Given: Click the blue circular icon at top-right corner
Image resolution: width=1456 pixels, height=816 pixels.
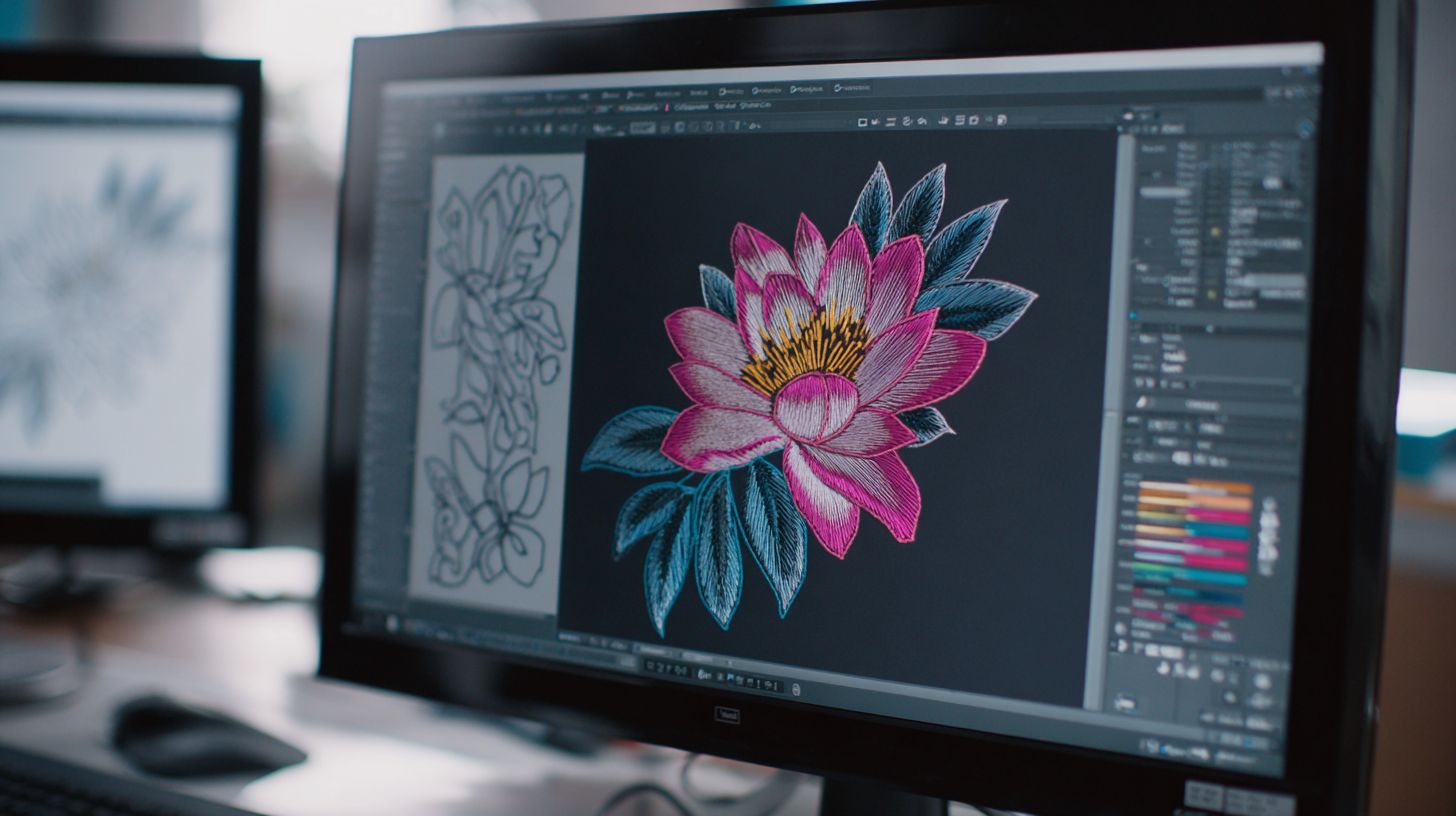Looking at the screenshot, I should coord(1305,128).
